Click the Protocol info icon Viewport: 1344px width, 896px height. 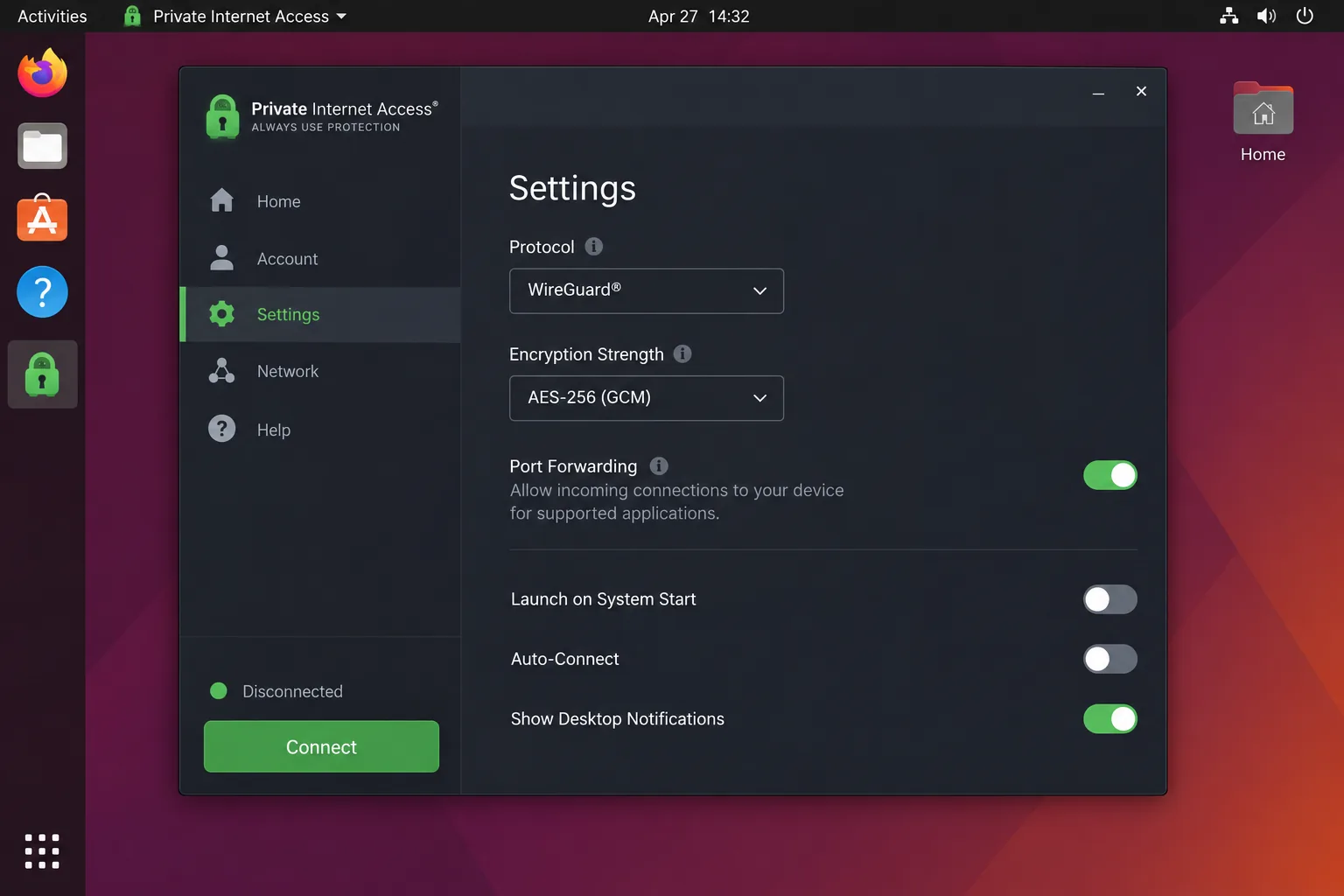coord(593,247)
